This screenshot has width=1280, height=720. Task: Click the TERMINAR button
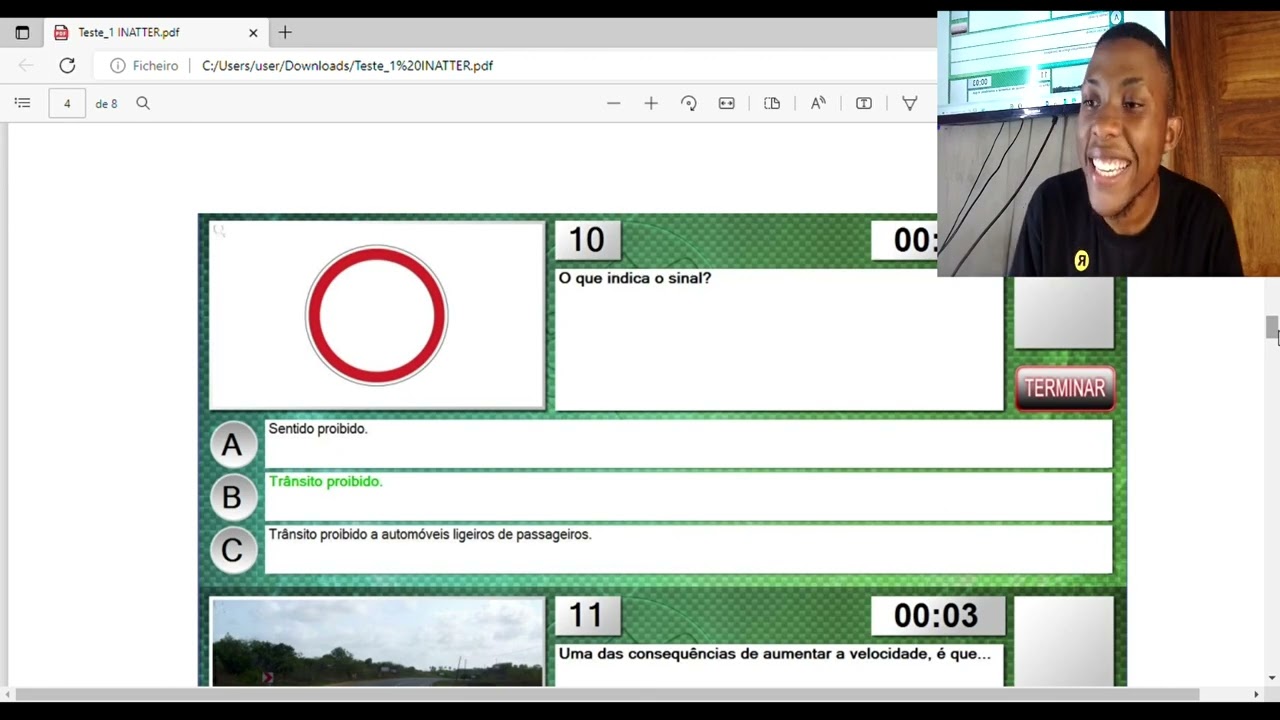pyautogui.click(x=1065, y=388)
